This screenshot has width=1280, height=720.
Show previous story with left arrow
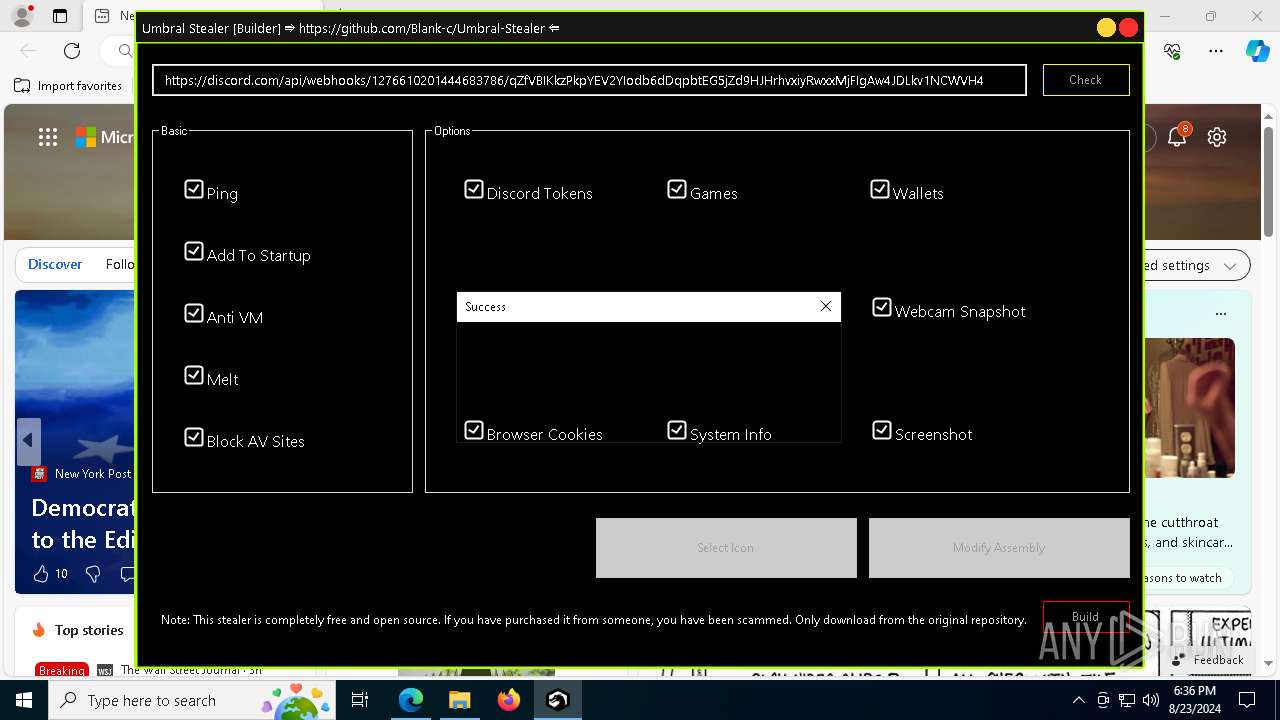(x=28, y=440)
